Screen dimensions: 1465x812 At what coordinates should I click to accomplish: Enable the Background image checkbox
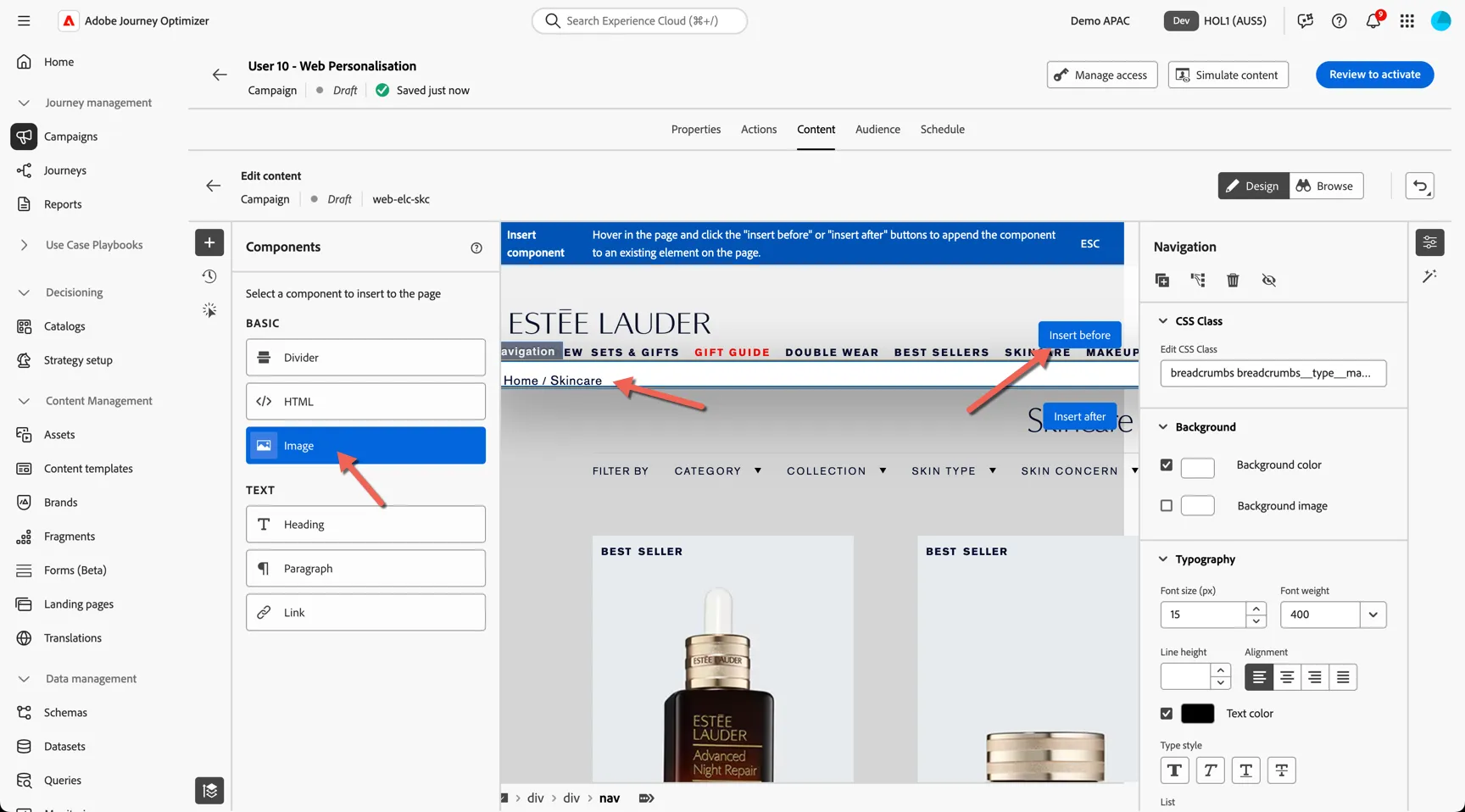1167,505
